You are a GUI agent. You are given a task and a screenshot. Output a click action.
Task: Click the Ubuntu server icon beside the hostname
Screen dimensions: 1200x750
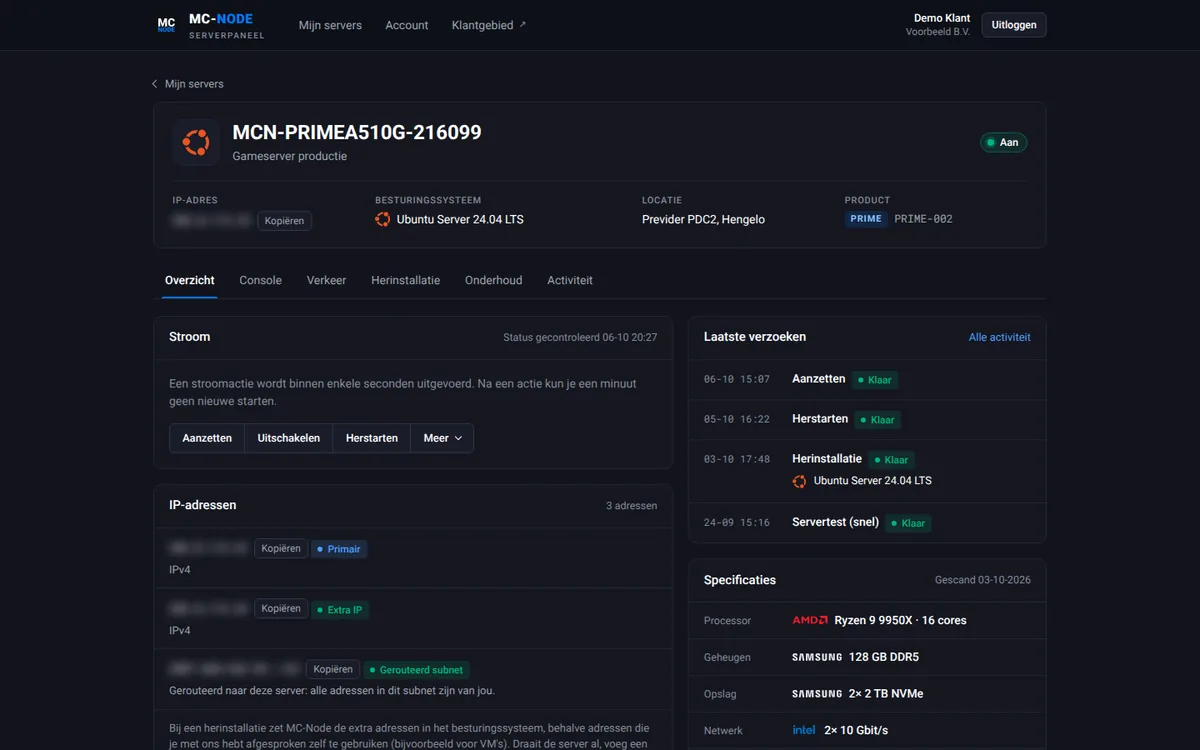[196, 143]
